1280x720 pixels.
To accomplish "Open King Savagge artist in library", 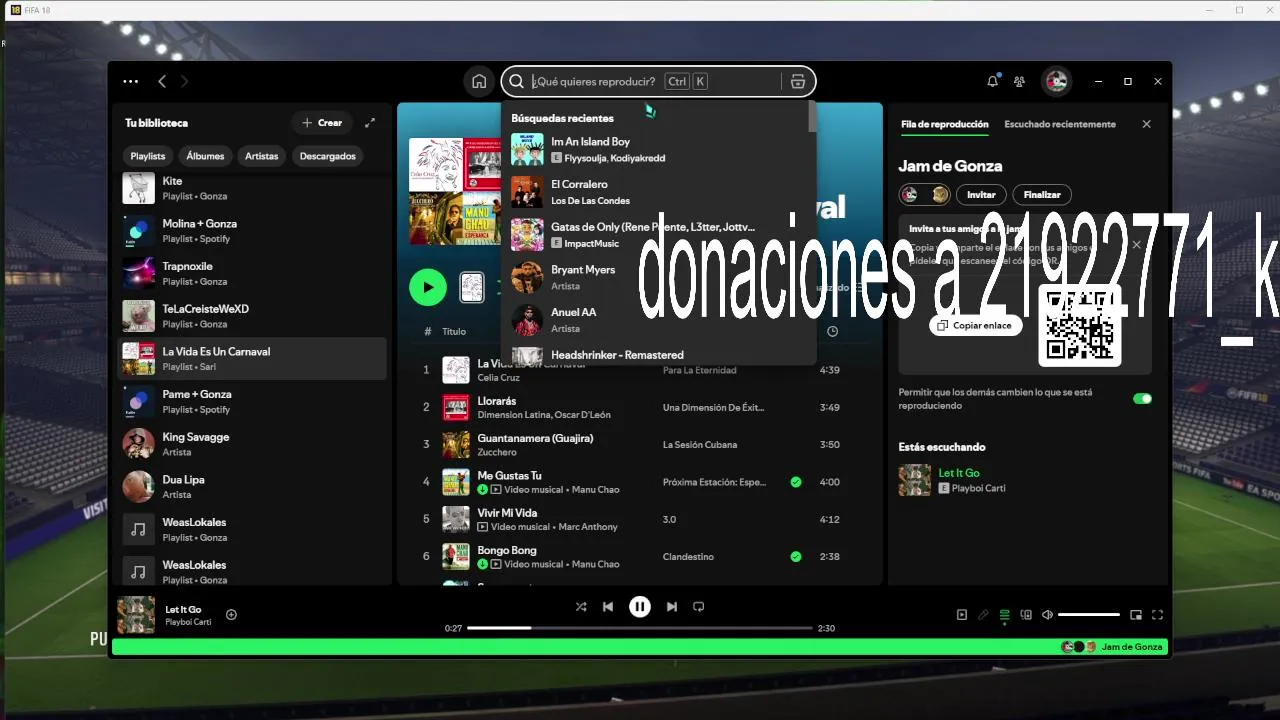I will (252, 444).
